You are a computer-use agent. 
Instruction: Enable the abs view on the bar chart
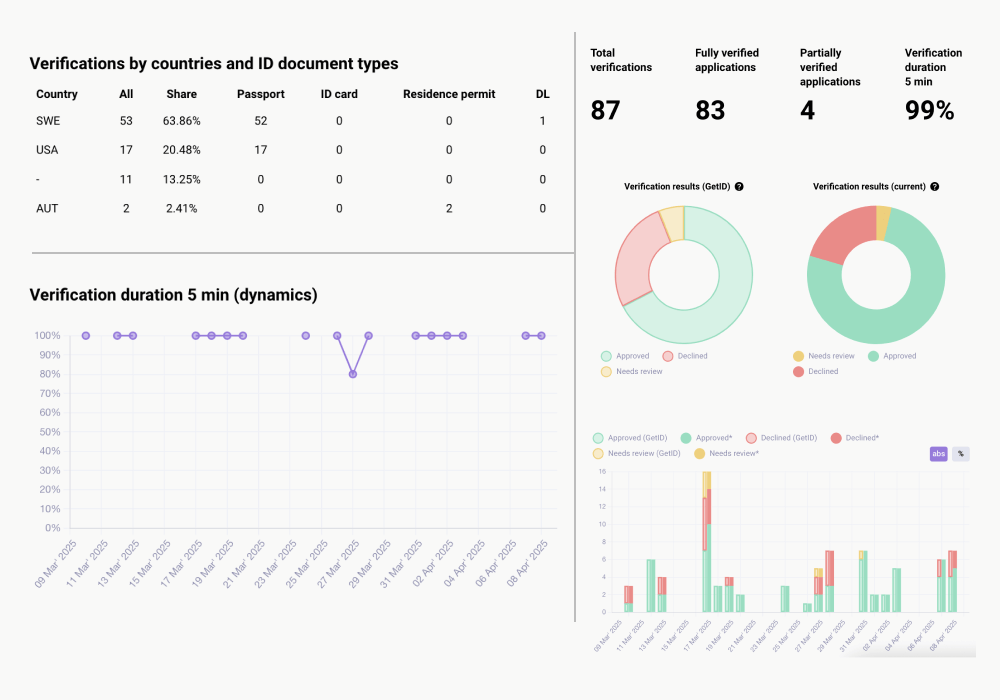pos(938,454)
